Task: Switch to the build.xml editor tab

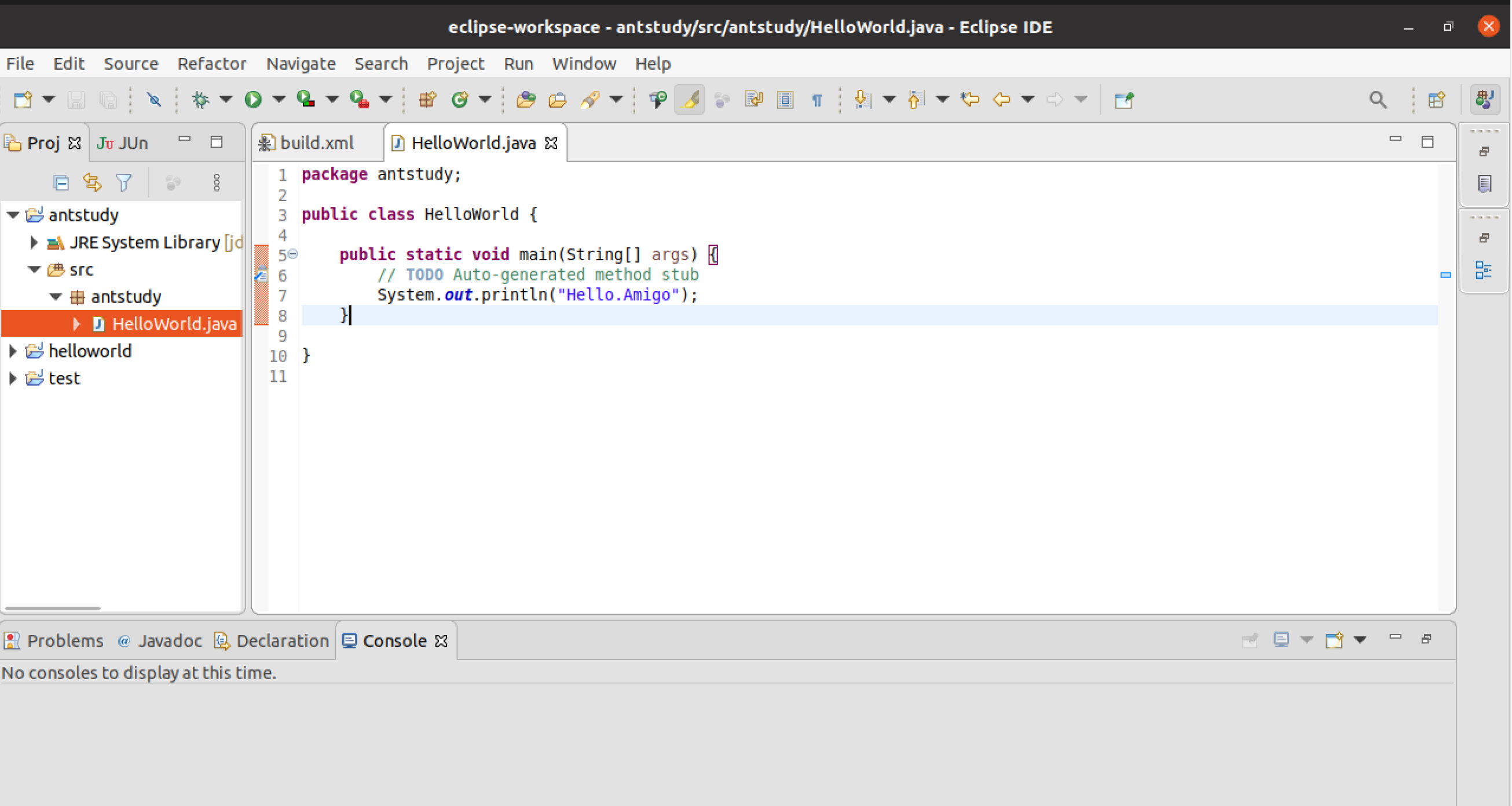Action: (316, 143)
